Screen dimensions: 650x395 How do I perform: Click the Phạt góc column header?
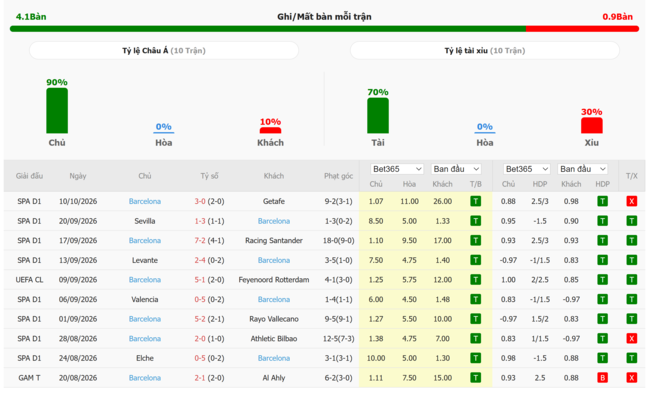[x=338, y=176]
